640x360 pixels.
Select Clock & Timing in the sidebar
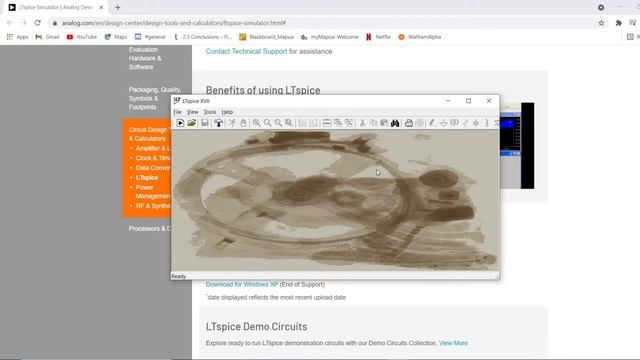coord(153,158)
